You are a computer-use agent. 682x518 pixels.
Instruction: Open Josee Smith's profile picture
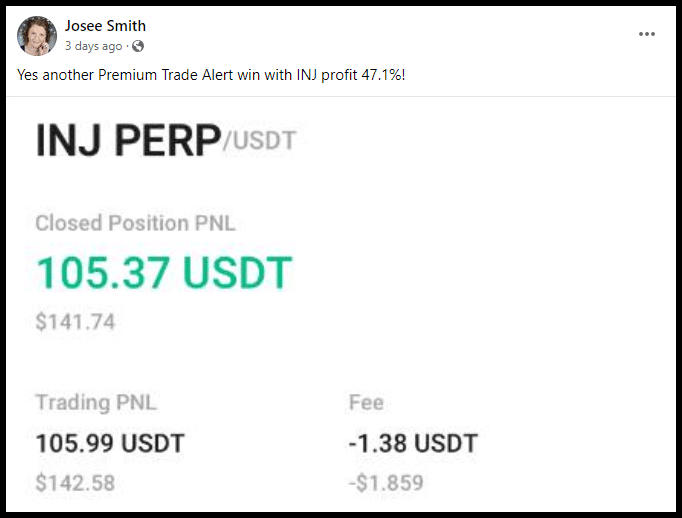(x=37, y=36)
